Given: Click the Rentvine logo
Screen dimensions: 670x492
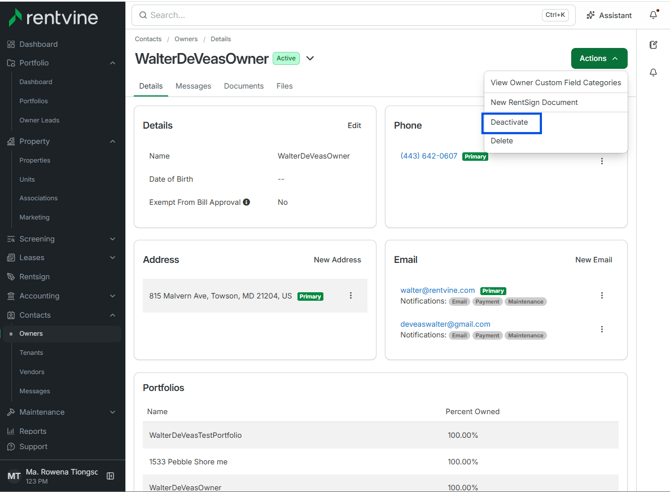Looking at the screenshot, I should coord(53,18).
